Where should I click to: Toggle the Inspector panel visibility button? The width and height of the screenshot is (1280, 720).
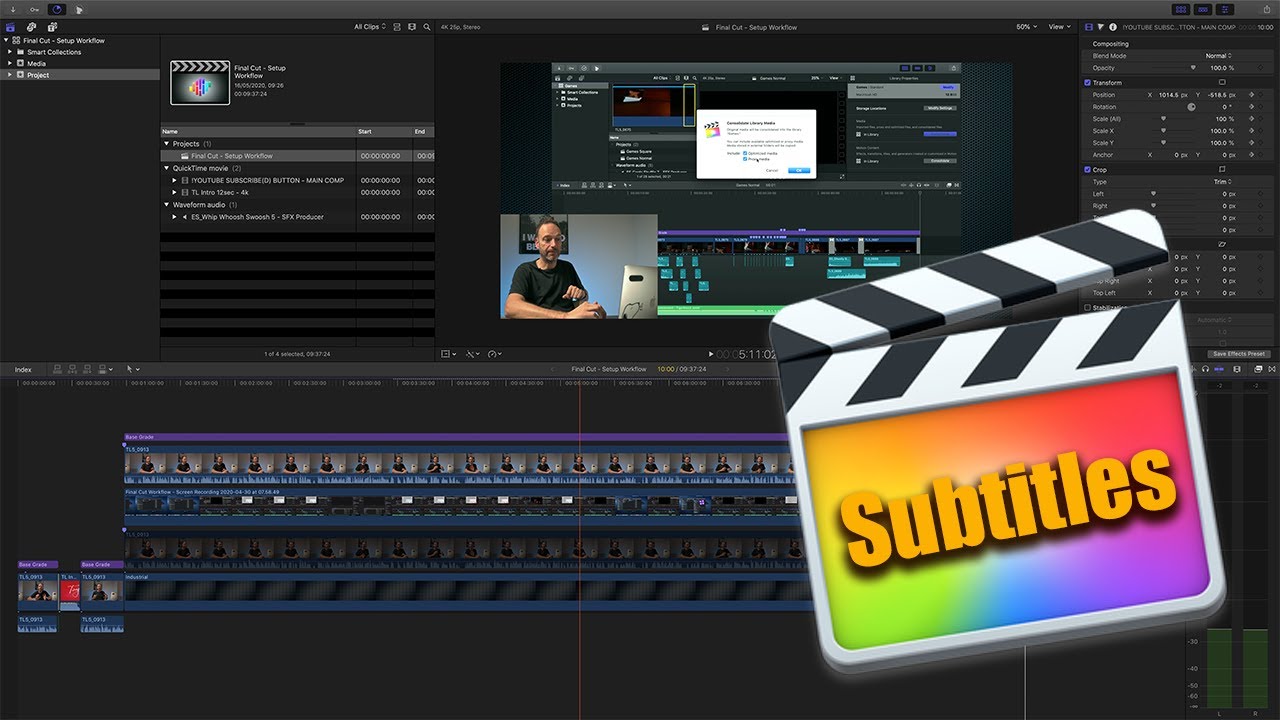[1223, 9]
